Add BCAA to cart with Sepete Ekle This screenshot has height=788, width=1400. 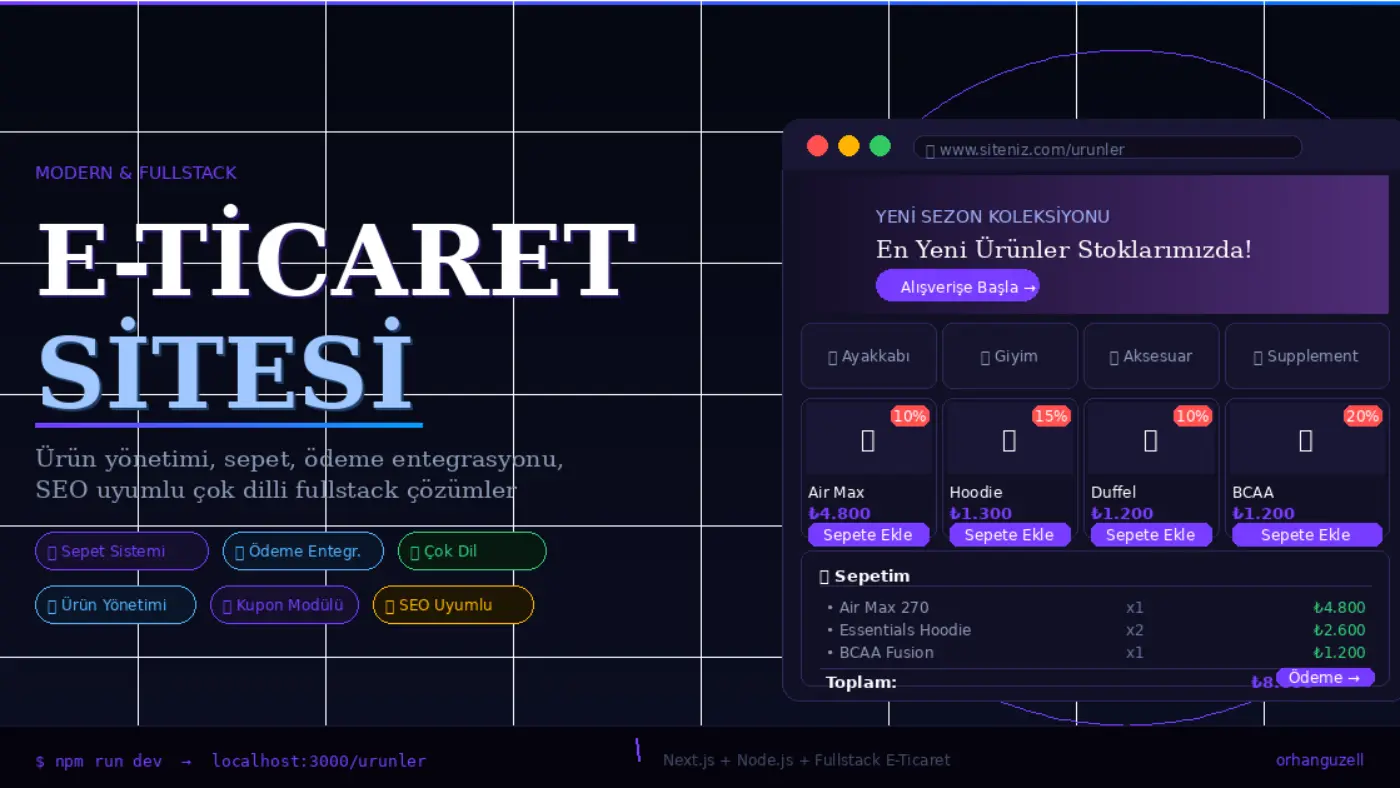pyautogui.click(x=1306, y=535)
